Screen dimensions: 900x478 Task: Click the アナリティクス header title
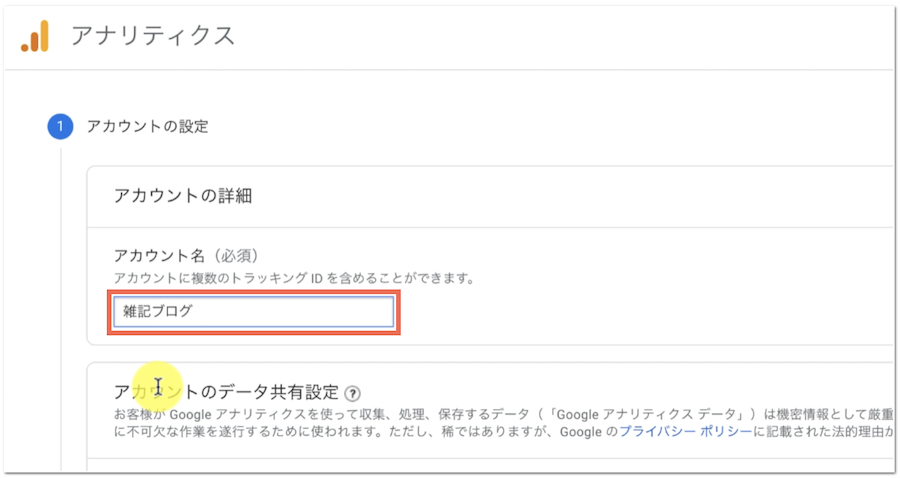(x=153, y=37)
